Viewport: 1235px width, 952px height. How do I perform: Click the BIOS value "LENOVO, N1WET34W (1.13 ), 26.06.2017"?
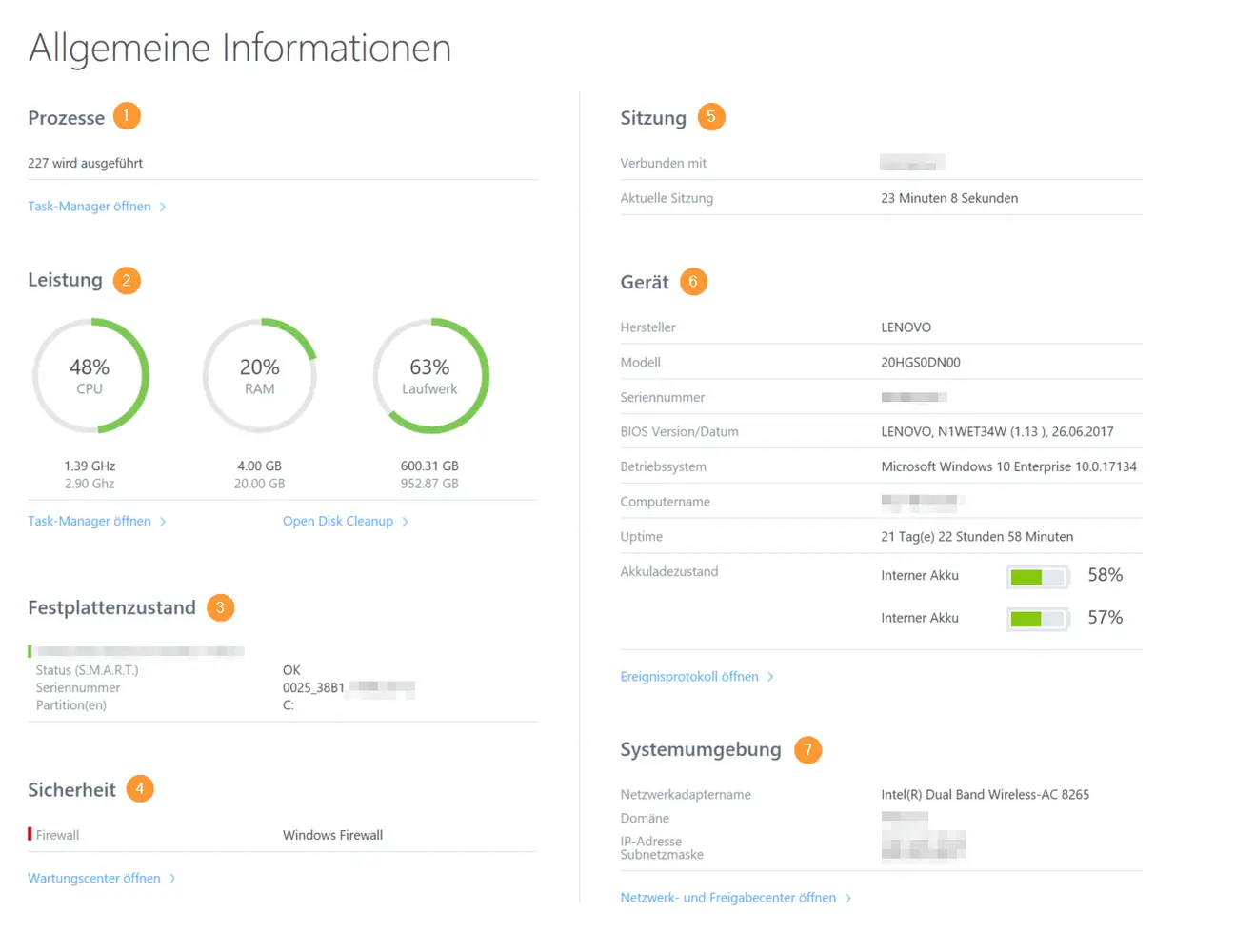997,432
